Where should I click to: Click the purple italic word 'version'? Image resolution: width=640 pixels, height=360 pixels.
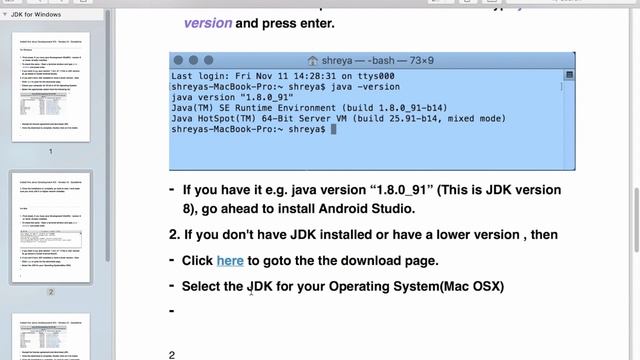pos(208,23)
